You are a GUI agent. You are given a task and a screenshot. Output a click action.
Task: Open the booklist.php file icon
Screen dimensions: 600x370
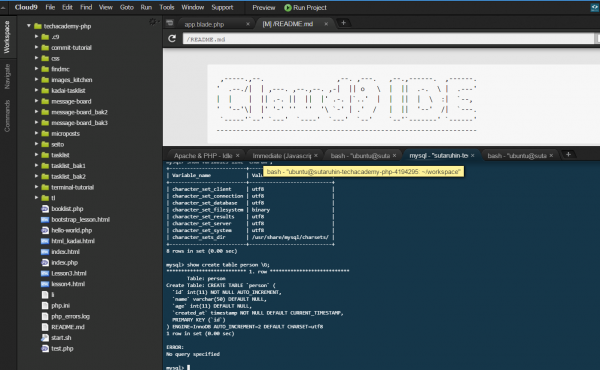[45, 209]
